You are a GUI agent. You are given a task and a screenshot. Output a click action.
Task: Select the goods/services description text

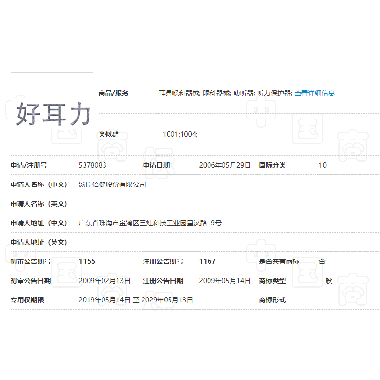coord(226,93)
